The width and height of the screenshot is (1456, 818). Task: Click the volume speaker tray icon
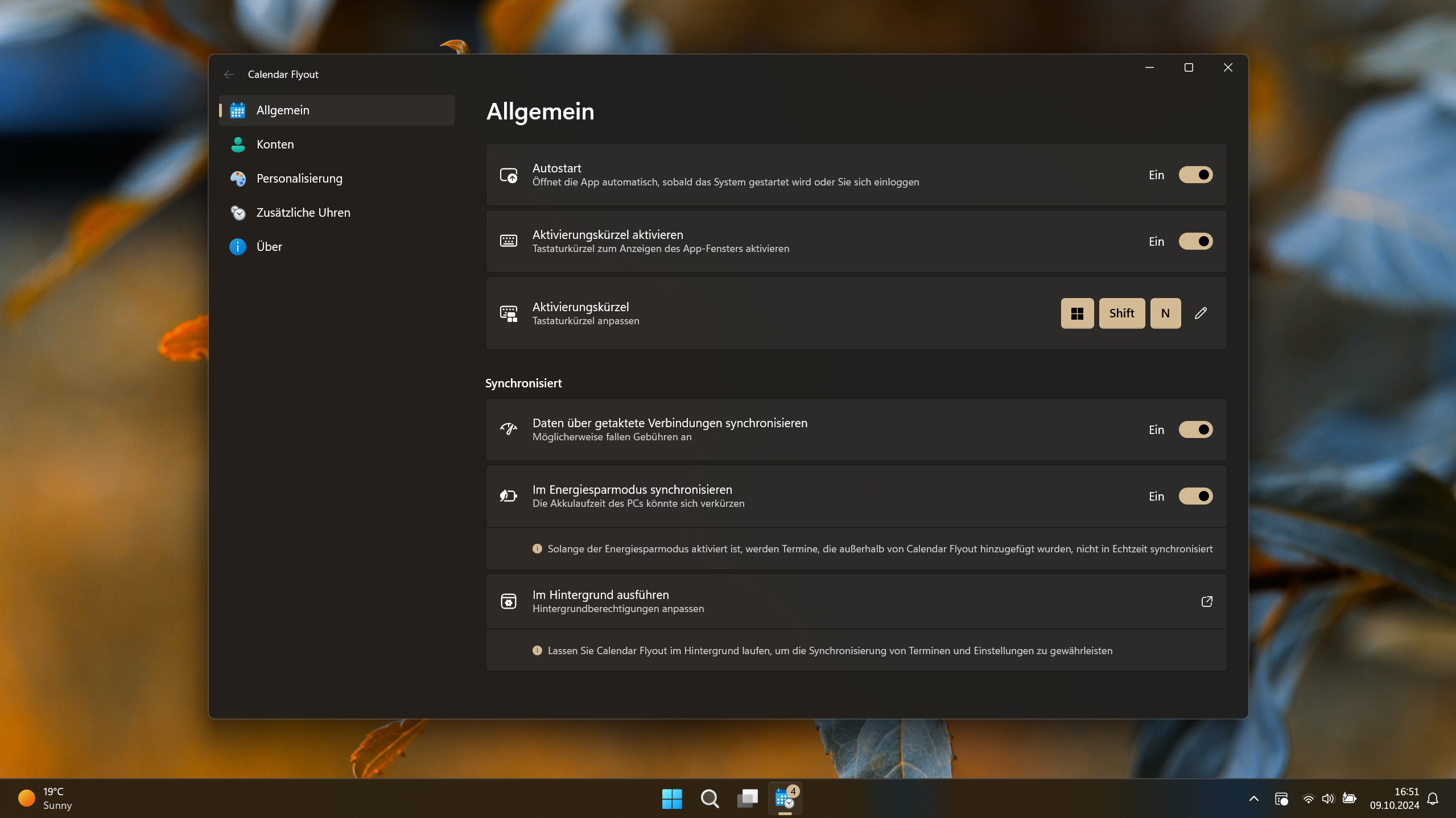coord(1328,799)
